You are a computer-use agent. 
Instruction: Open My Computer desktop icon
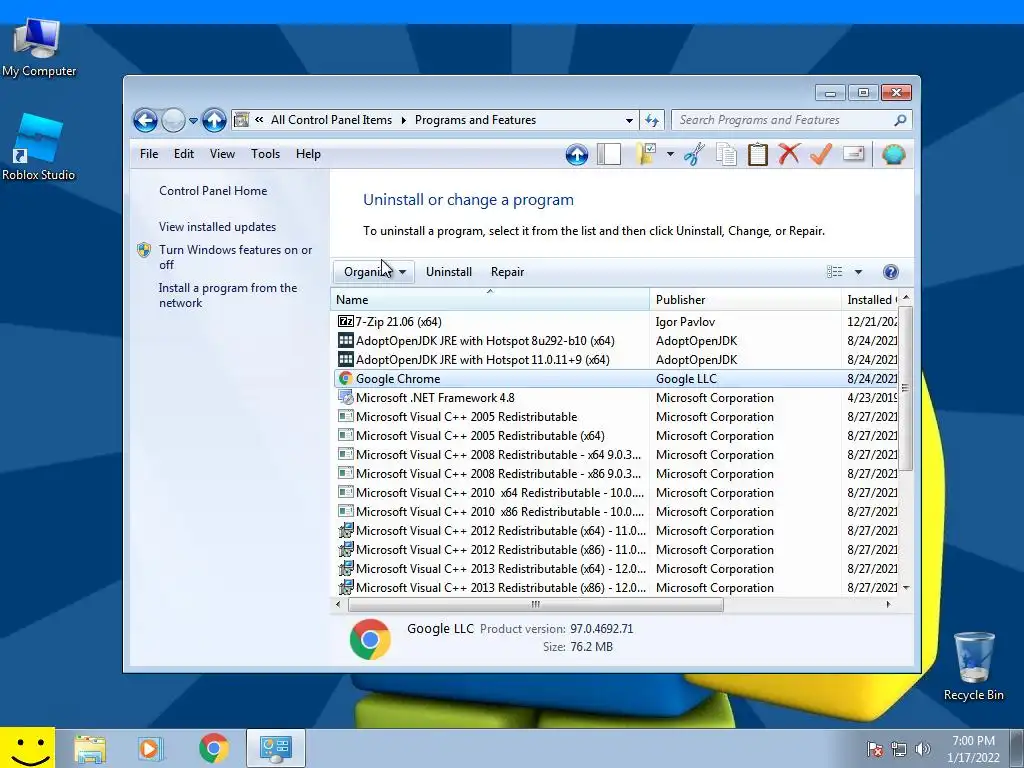pyautogui.click(x=39, y=47)
